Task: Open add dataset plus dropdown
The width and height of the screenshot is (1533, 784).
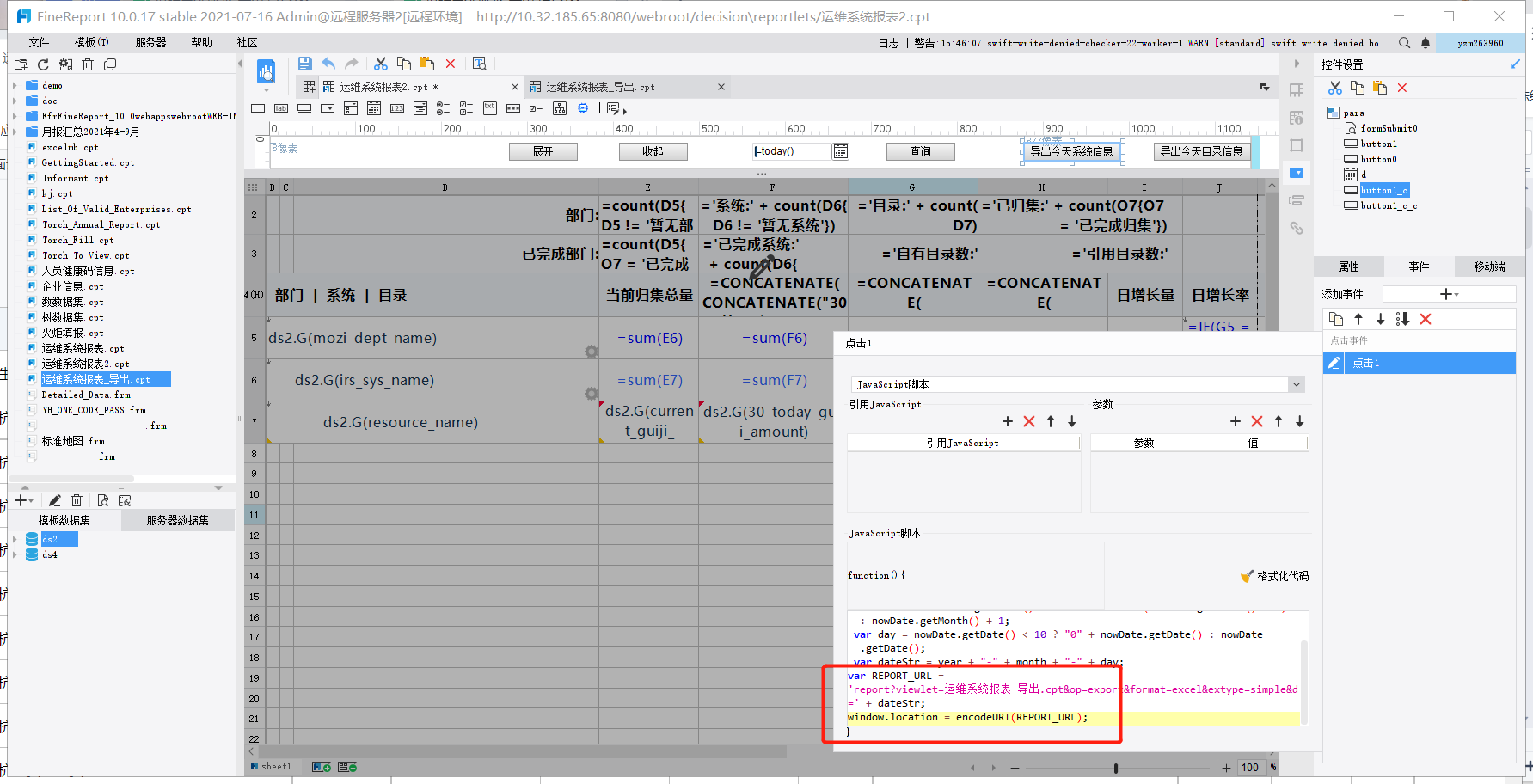Action: pos(24,500)
